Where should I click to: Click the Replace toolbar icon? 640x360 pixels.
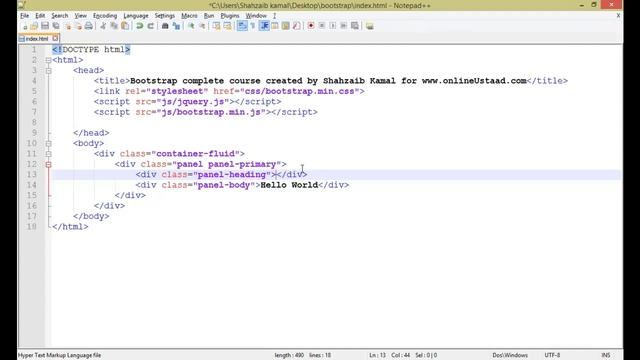coord(176,26)
